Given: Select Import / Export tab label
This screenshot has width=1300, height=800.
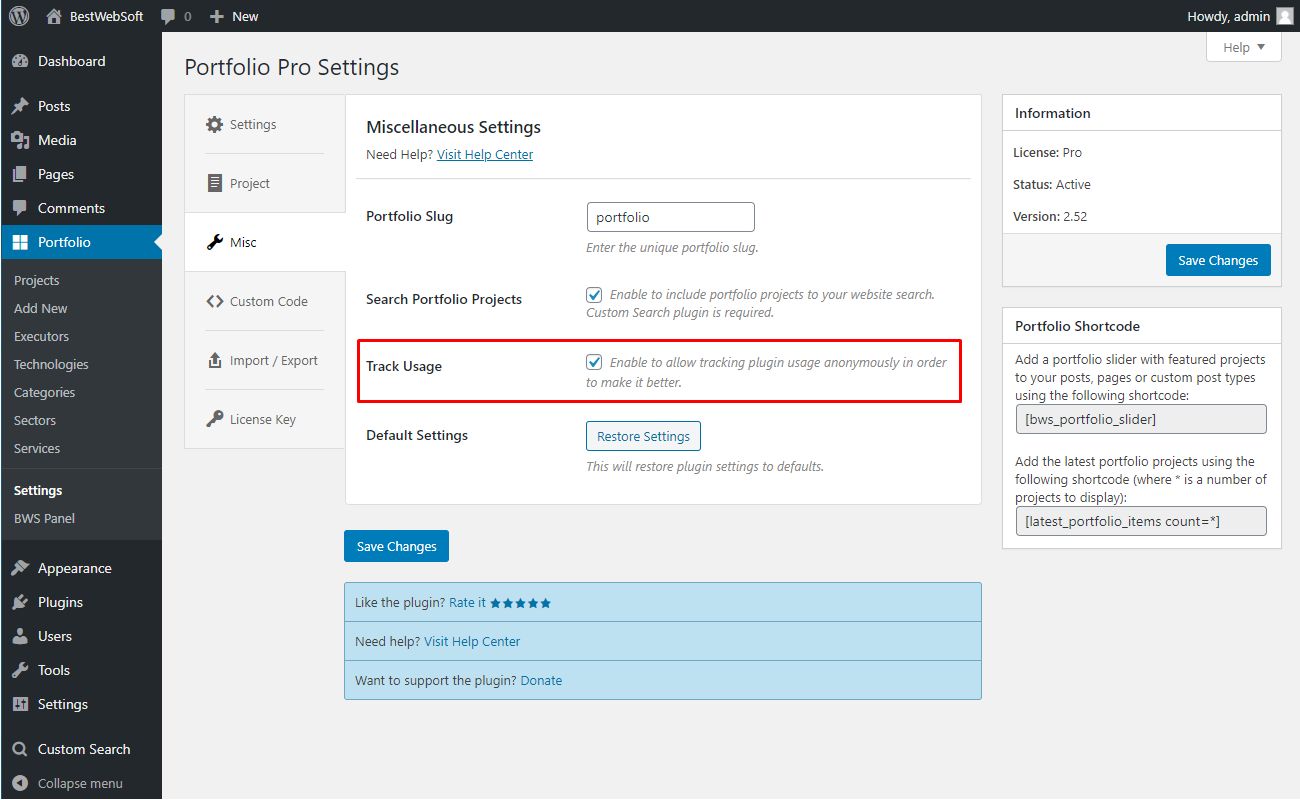Looking at the screenshot, I should tap(274, 360).
